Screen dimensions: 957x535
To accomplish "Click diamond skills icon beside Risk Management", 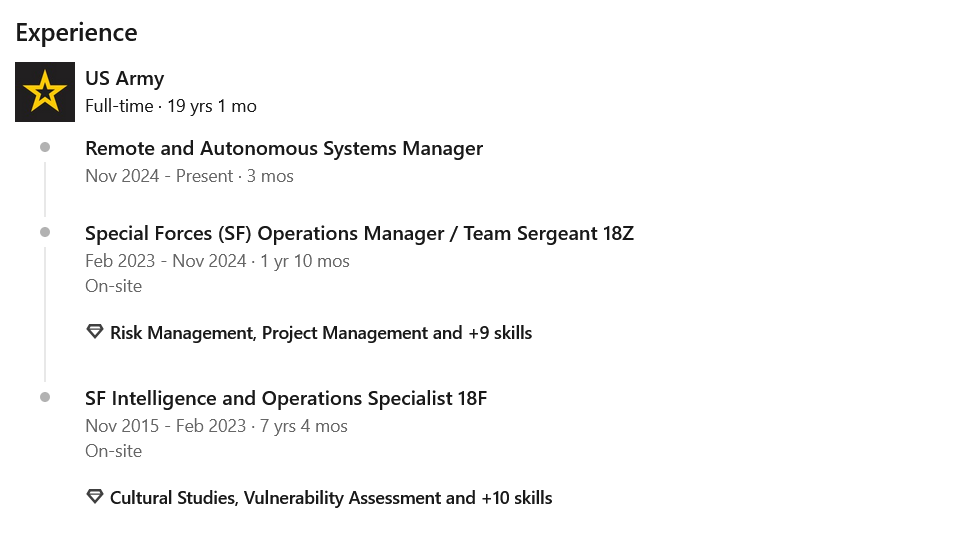I will [x=95, y=332].
